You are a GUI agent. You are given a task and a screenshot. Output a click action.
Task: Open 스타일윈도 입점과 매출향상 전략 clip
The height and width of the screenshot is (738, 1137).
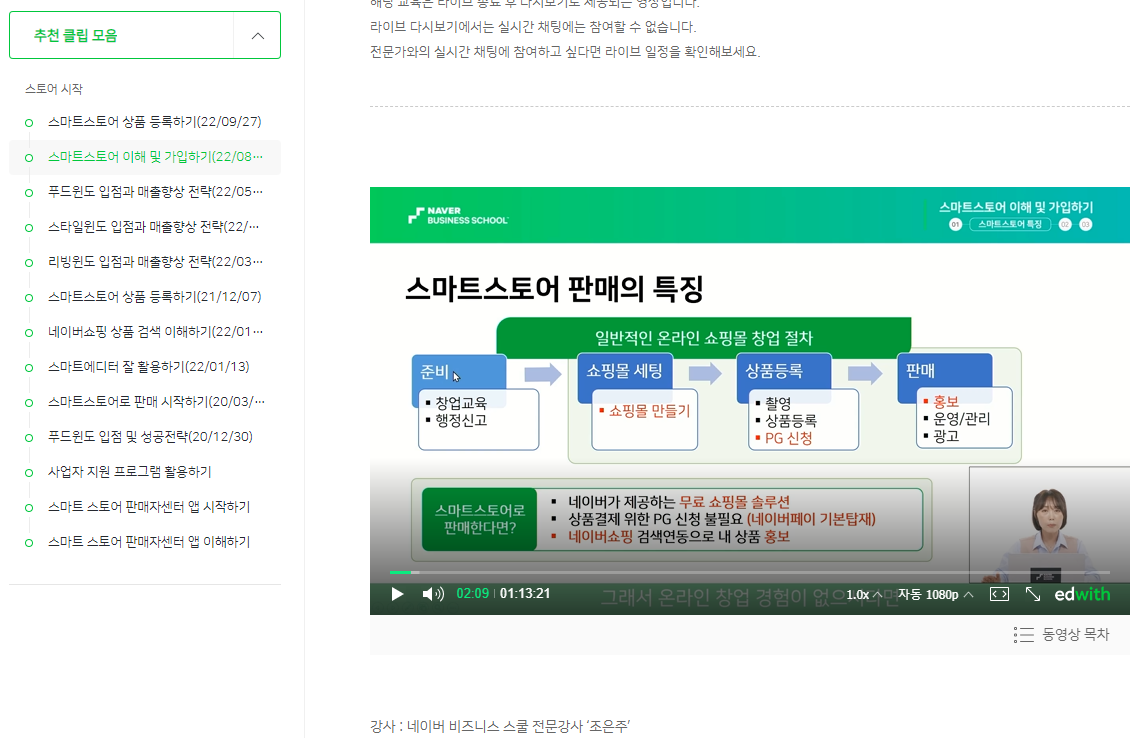(x=154, y=227)
